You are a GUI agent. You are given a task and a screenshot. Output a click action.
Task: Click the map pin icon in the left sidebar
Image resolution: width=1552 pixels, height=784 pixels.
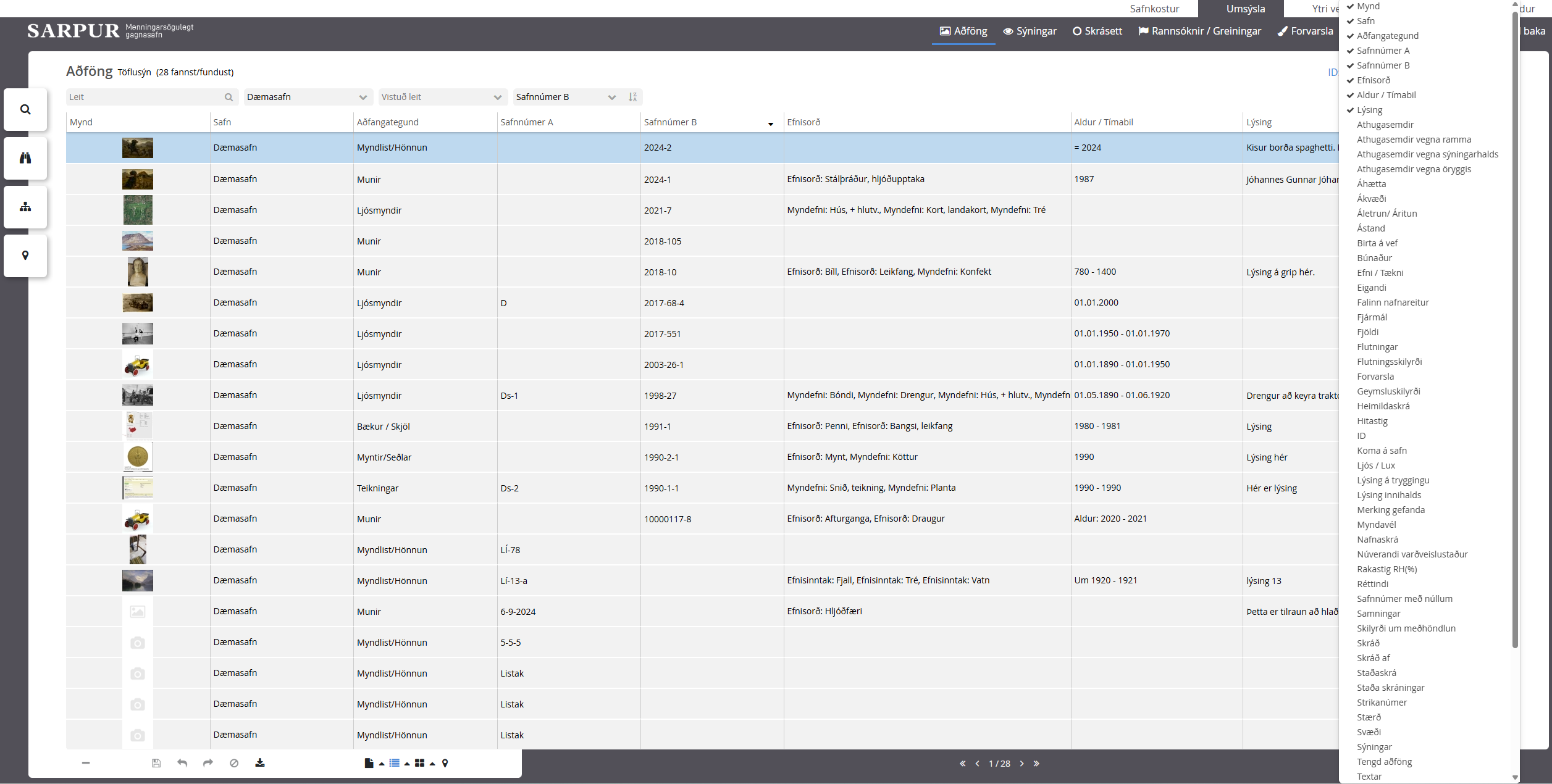coord(25,256)
